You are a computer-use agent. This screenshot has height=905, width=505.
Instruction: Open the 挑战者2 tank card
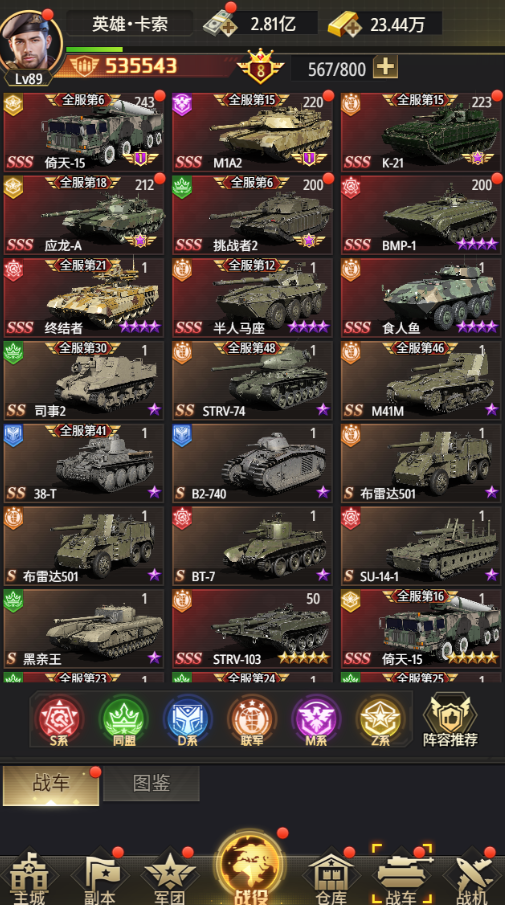pyautogui.click(x=252, y=214)
